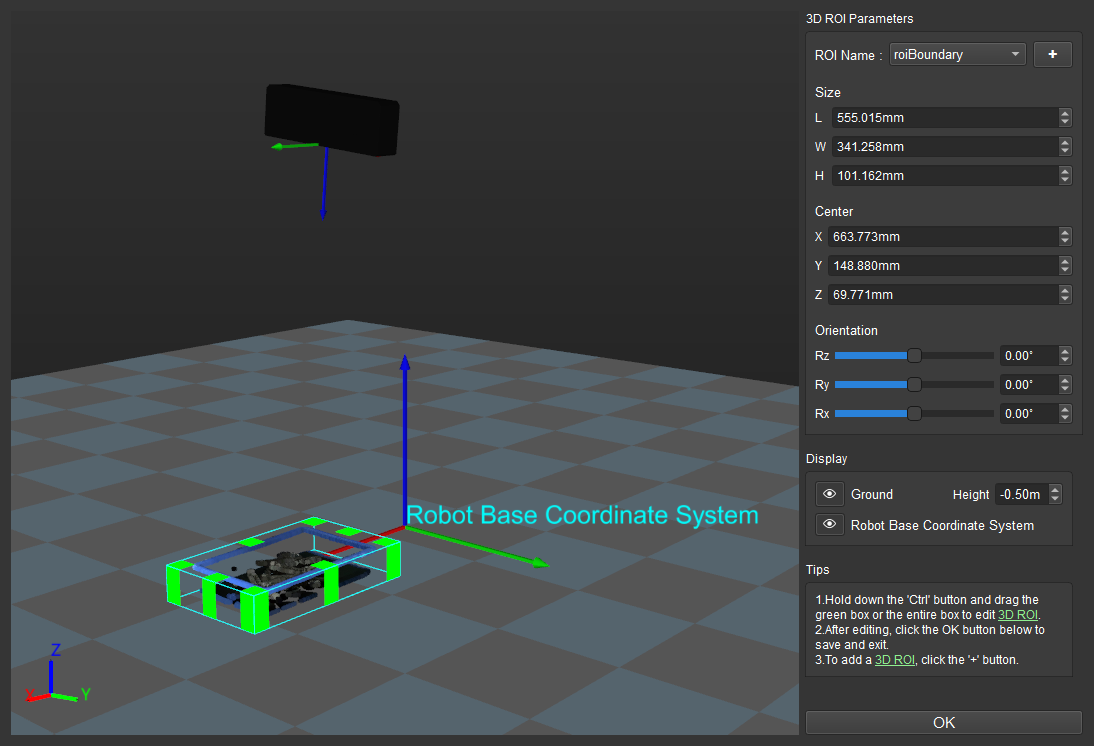Increment the Center Z coordinate stepper

1065,290
